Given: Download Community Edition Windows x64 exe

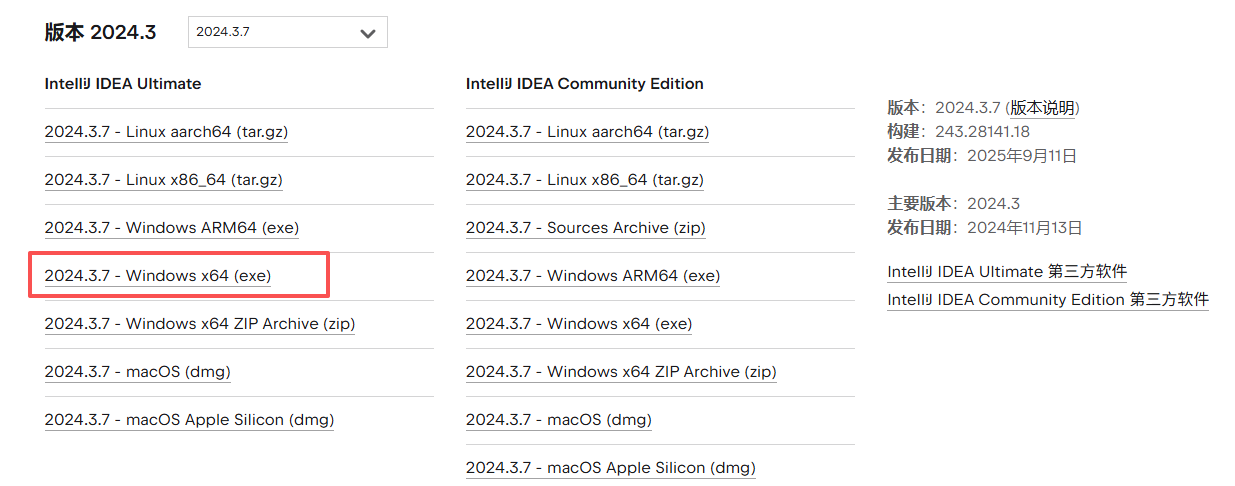Looking at the screenshot, I should click(x=579, y=324).
